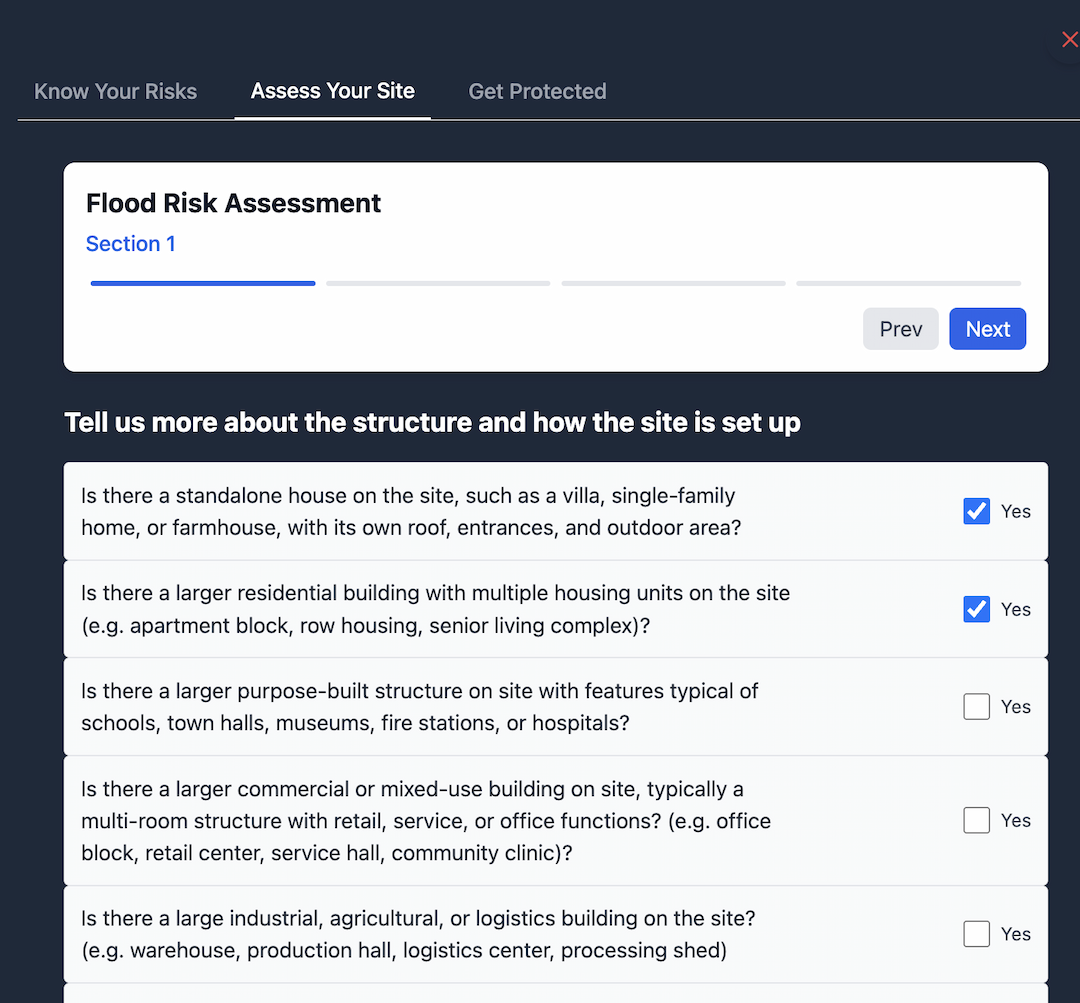This screenshot has height=1003, width=1080.
Task: Click the Next button
Action: pos(987,329)
